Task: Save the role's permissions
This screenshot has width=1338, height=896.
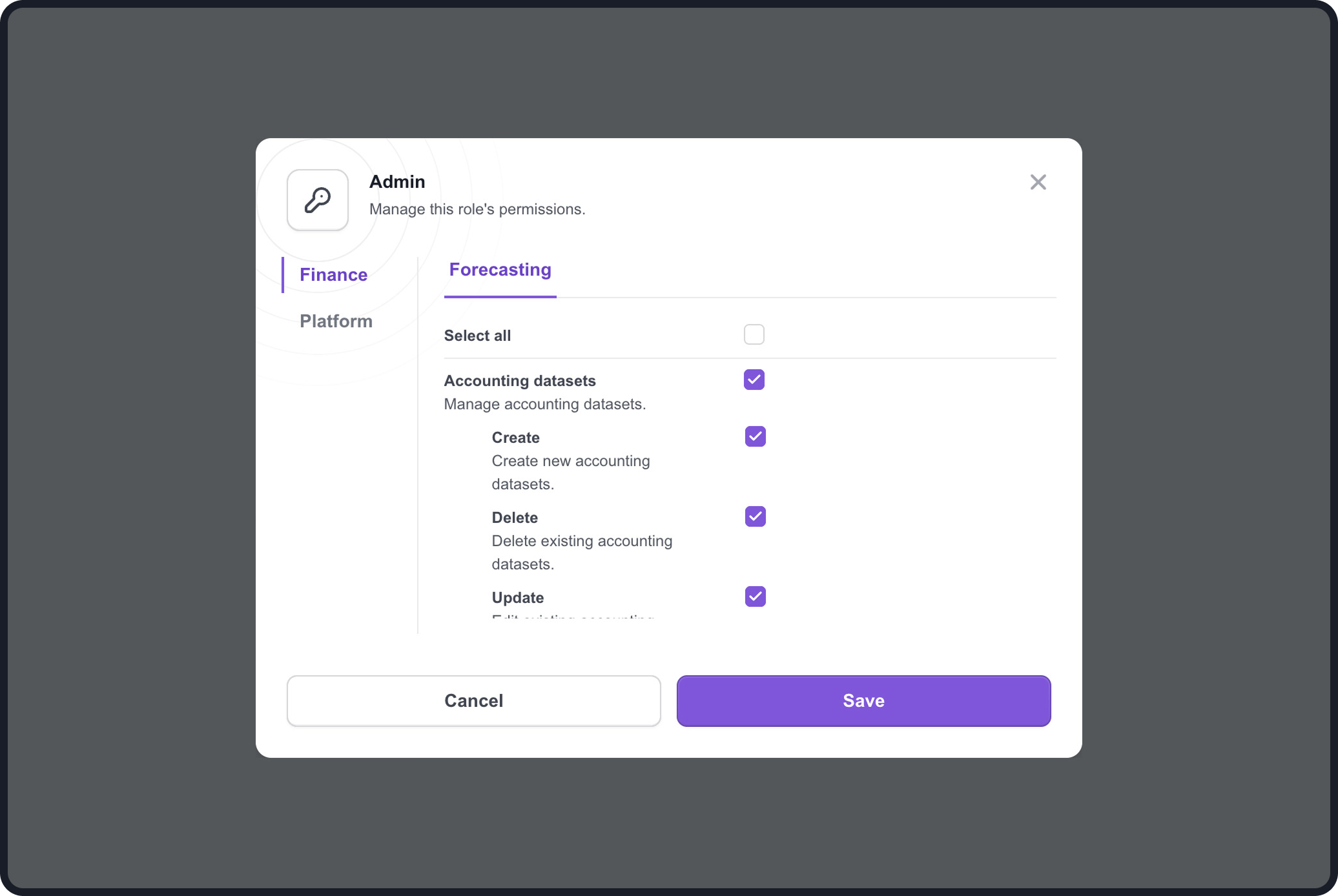Action: (864, 701)
